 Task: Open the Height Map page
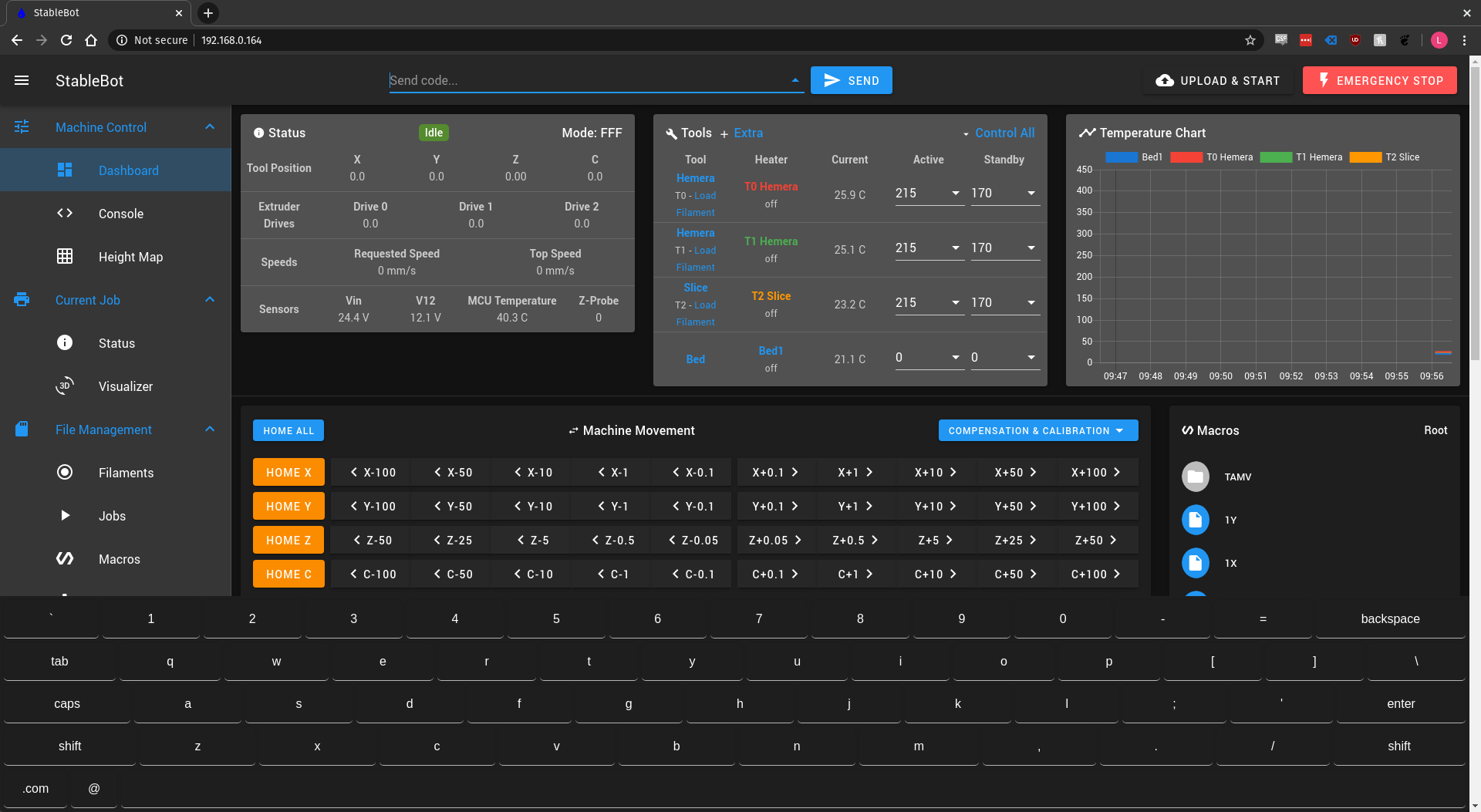click(x=116, y=256)
